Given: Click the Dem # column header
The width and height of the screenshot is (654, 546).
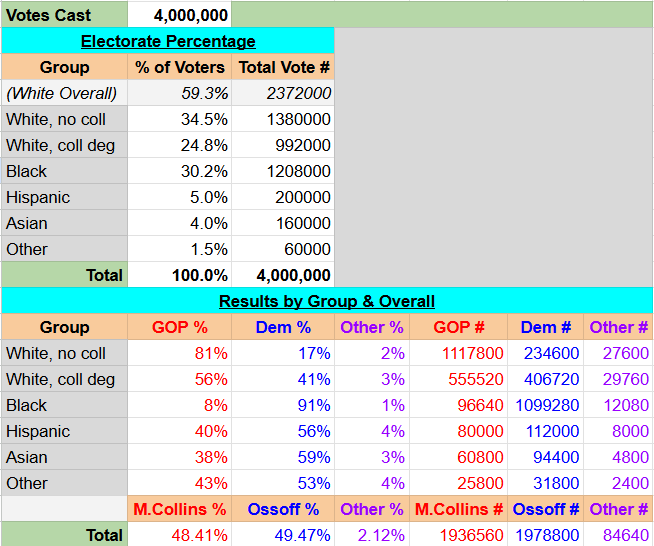Looking at the screenshot, I should click(x=546, y=327).
